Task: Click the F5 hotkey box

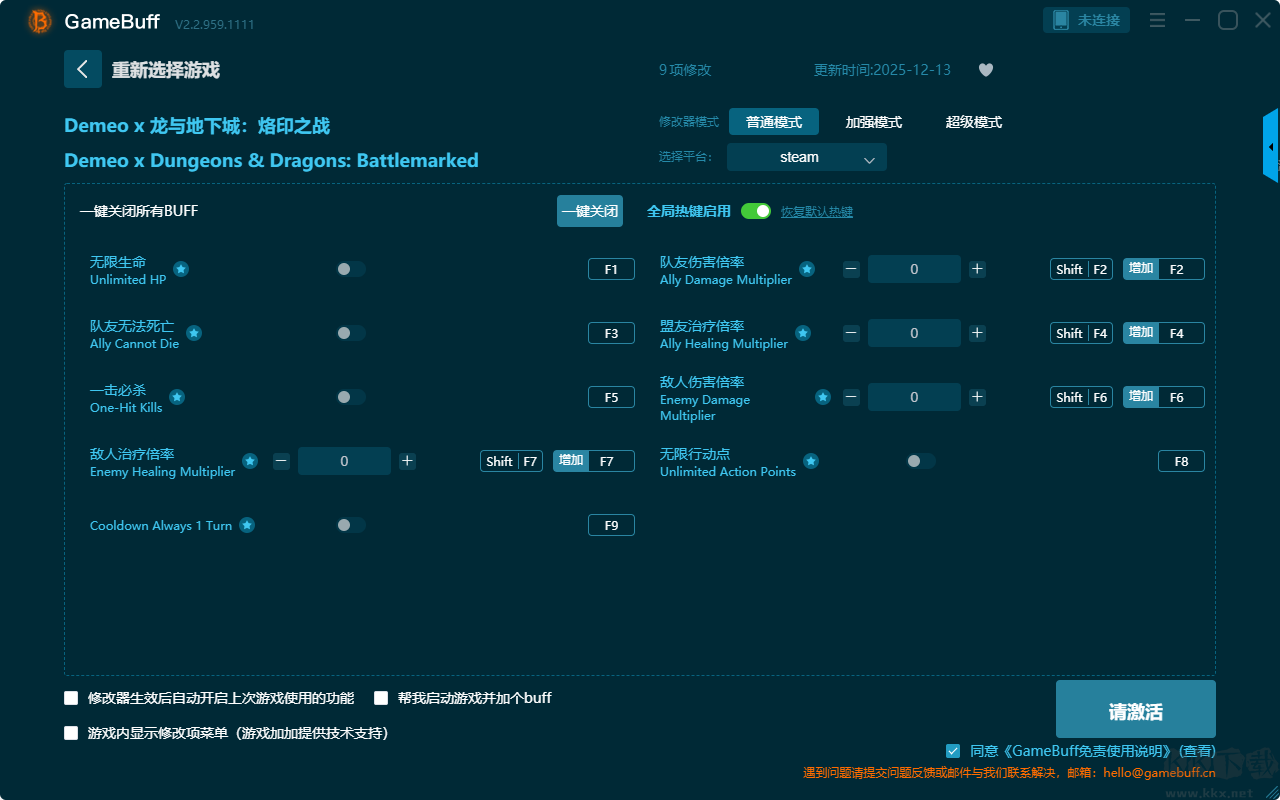Action: (x=611, y=397)
